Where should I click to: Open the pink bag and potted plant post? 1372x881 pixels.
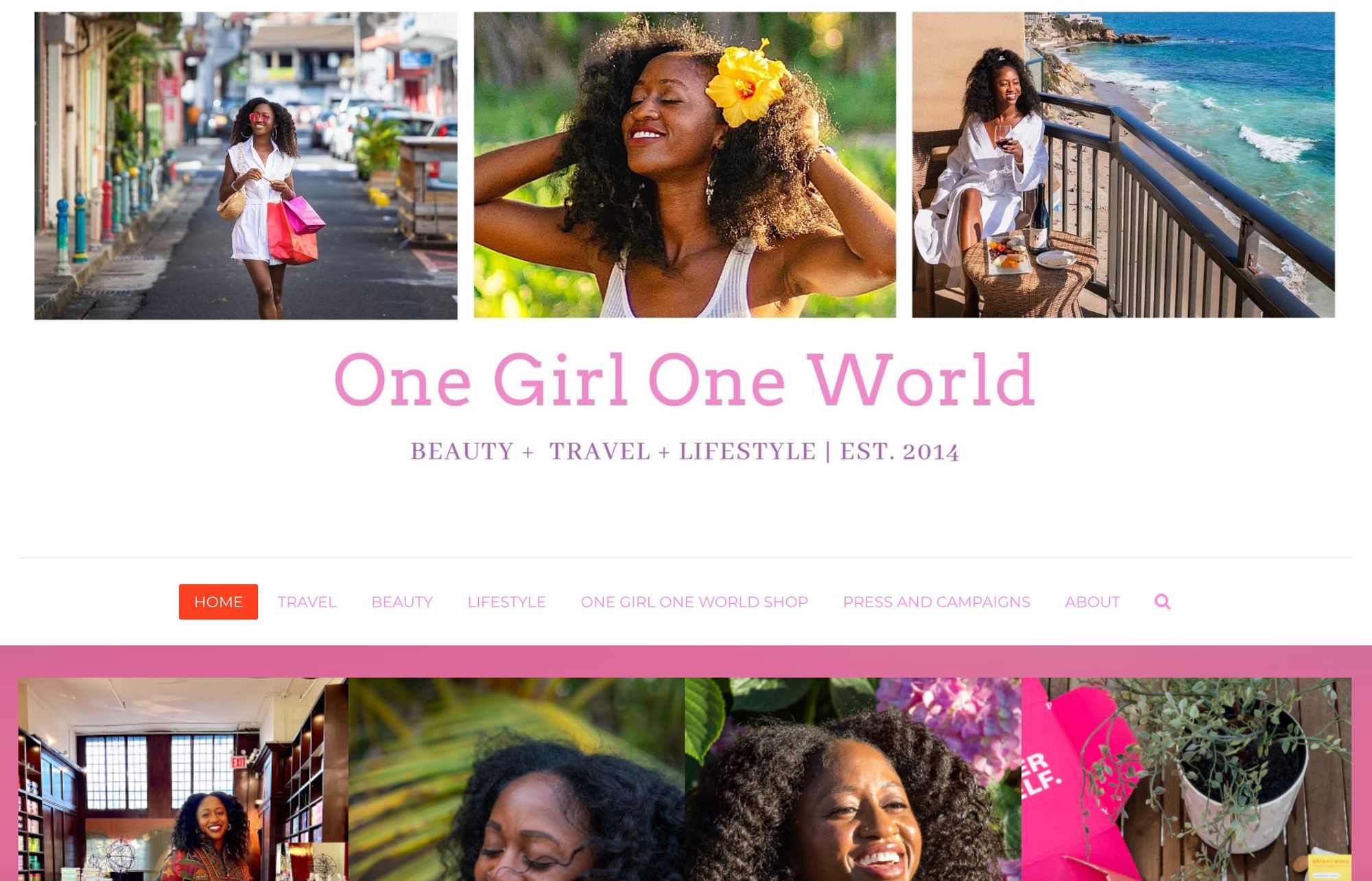tap(1186, 779)
